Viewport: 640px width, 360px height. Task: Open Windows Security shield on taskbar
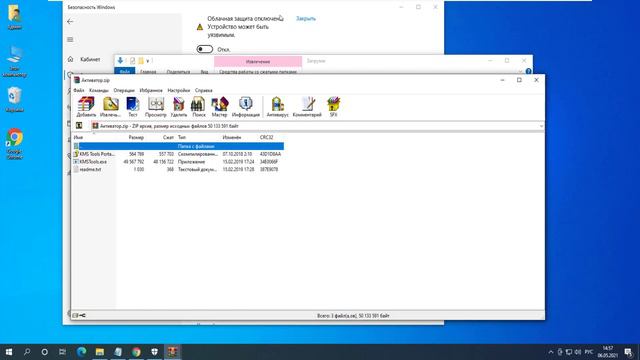(155, 352)
